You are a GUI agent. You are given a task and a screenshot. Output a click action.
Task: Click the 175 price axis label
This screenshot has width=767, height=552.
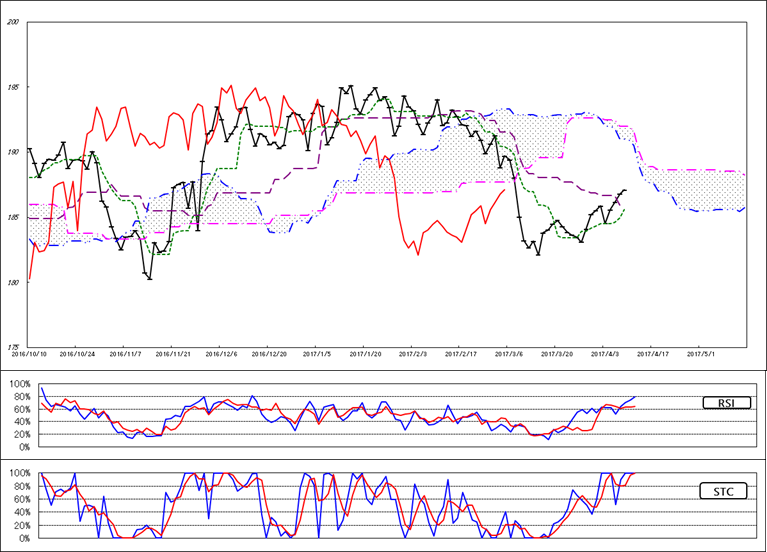click(x=13, y=346)
